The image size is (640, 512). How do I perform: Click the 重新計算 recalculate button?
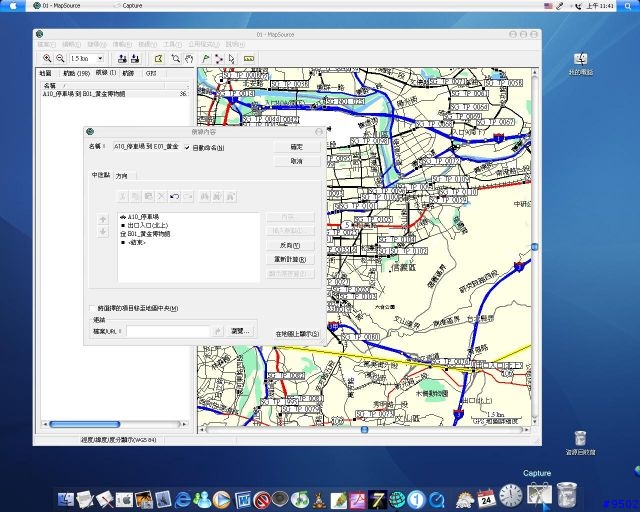[290, 259]
